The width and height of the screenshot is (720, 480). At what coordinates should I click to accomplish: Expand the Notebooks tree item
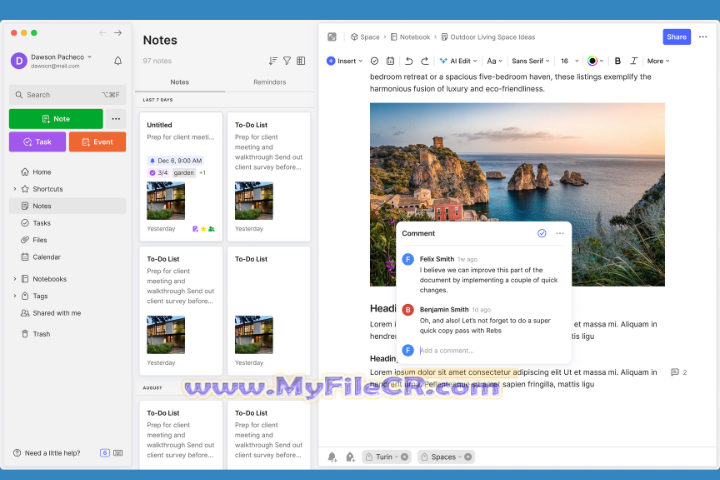click(15, 279)
